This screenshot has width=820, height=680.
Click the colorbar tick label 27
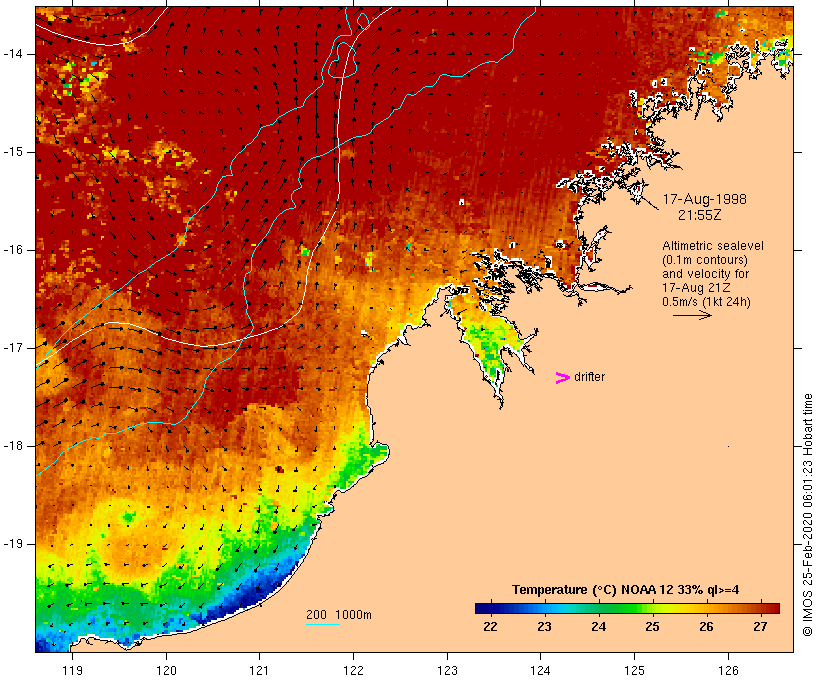pos(760,627)
